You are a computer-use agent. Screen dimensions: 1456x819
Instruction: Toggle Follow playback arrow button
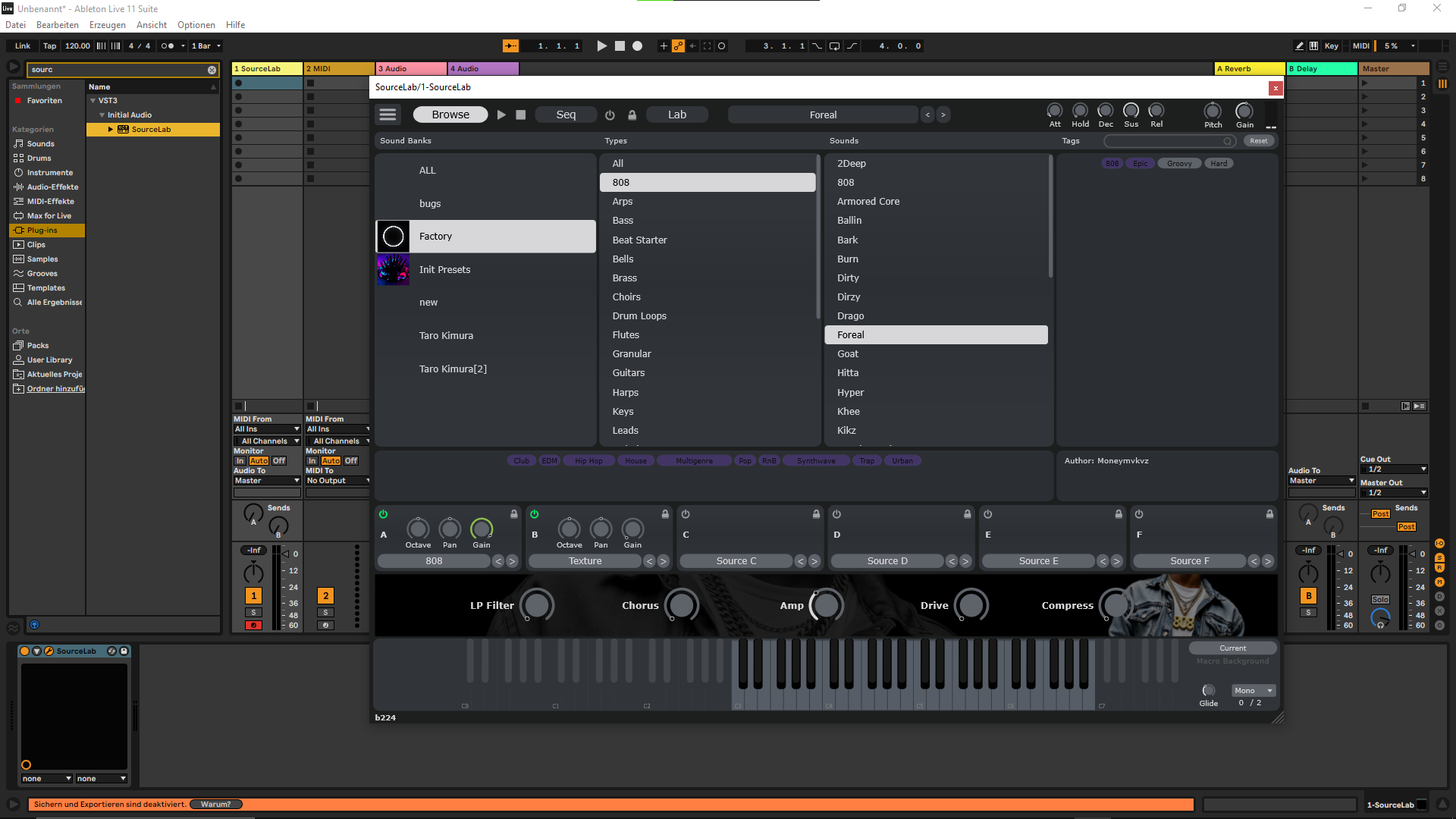click(x=511, y=46)
